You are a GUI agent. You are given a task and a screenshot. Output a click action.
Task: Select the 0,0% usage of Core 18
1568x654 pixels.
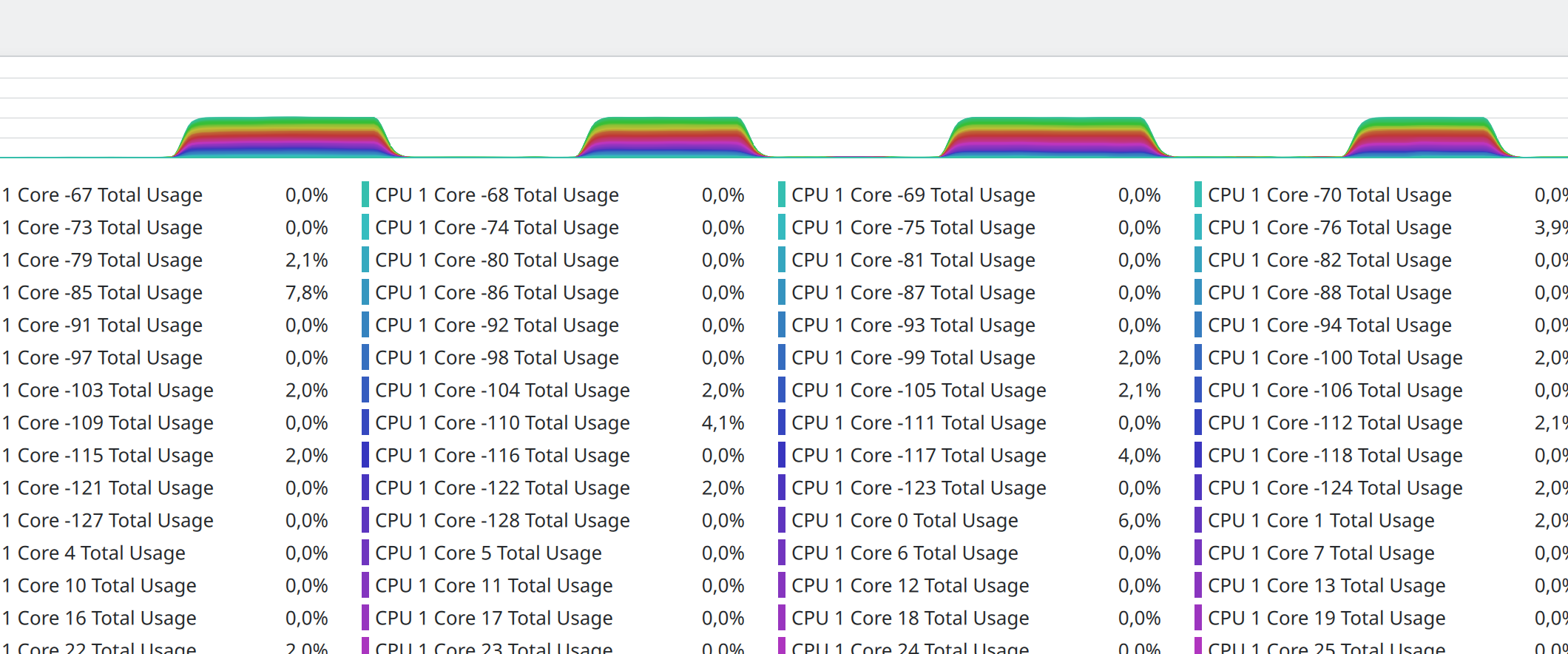(1140, 618)
